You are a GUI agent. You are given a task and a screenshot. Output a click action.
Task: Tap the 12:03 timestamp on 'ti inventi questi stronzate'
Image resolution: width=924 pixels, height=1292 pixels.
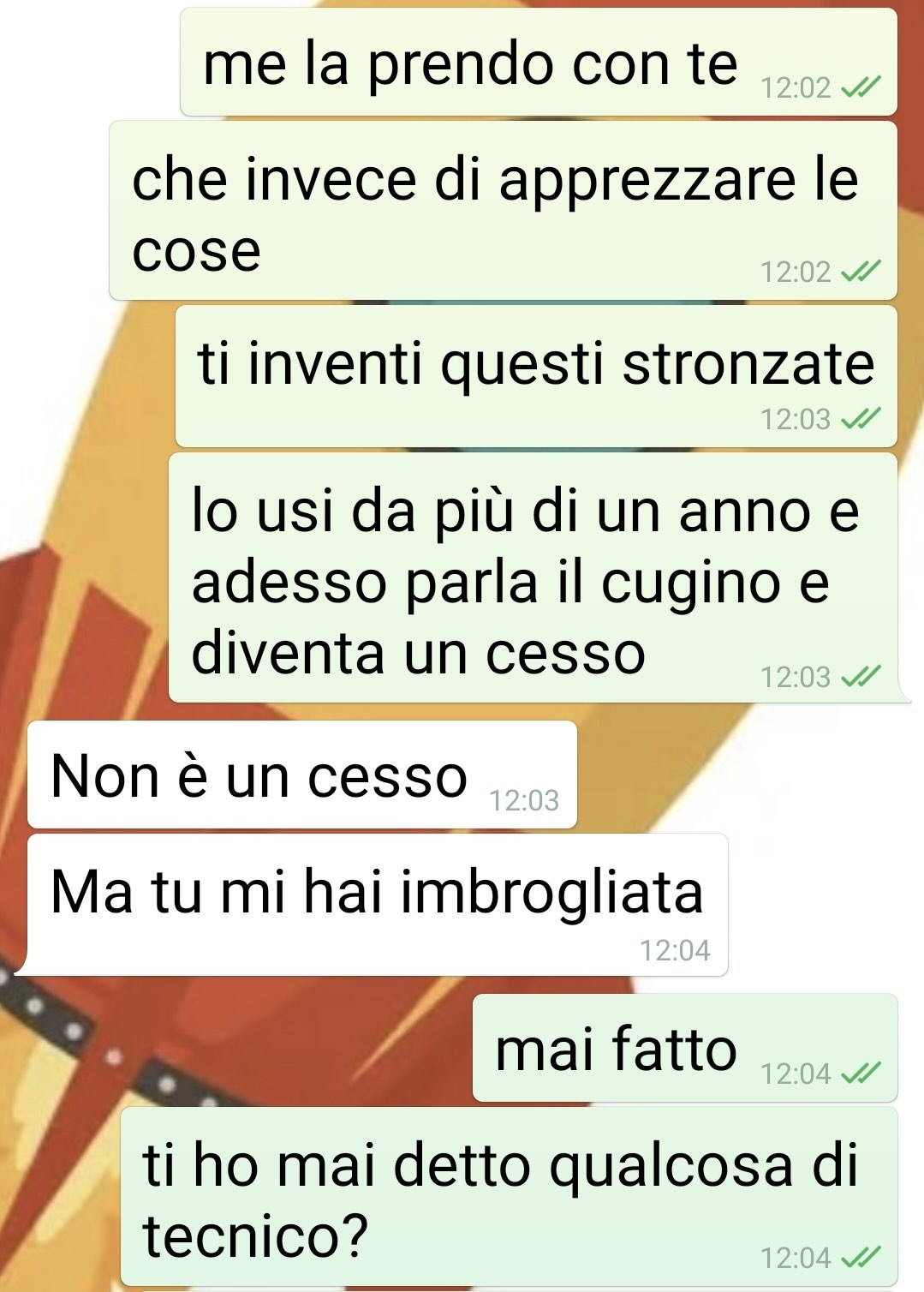796,419
